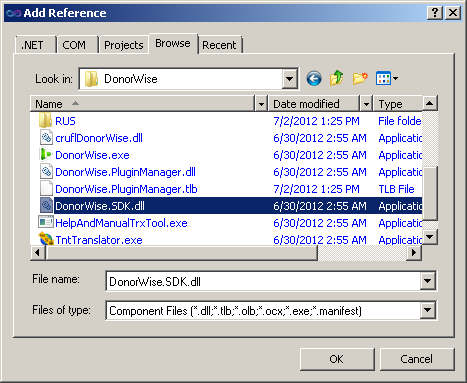Sort by the Date modified column header
The height and width of the screenshot is (383, 467).
pyautogui.click(x=313, y=104)
